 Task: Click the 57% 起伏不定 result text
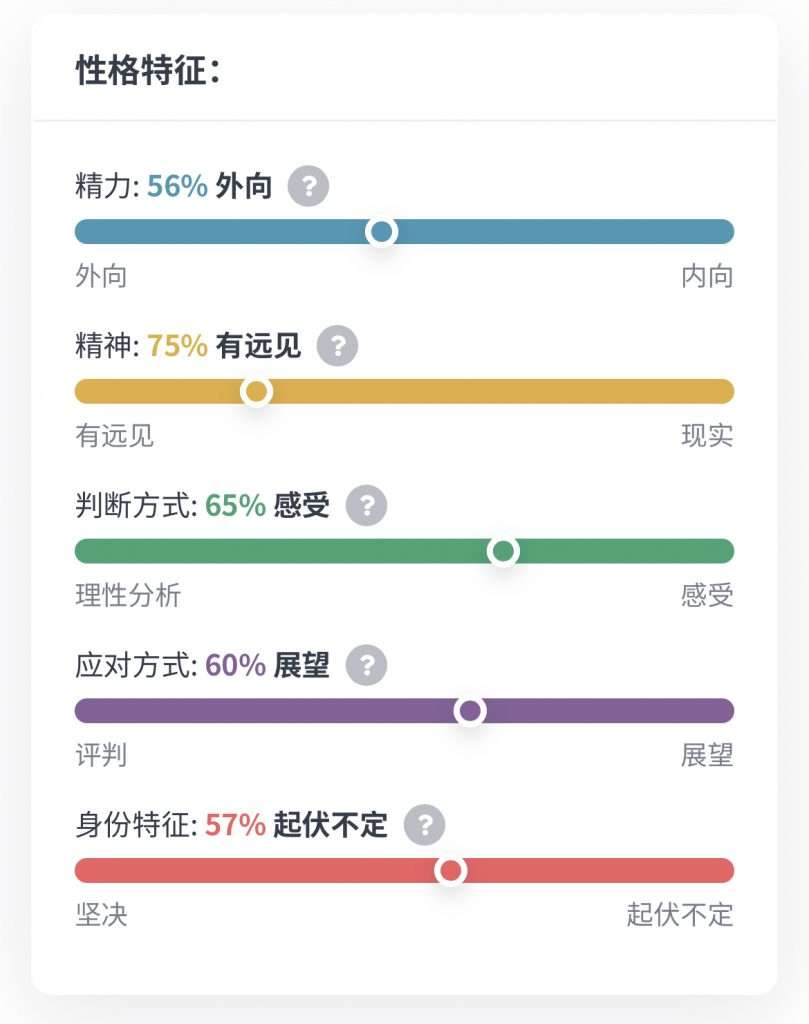(296, 825)
